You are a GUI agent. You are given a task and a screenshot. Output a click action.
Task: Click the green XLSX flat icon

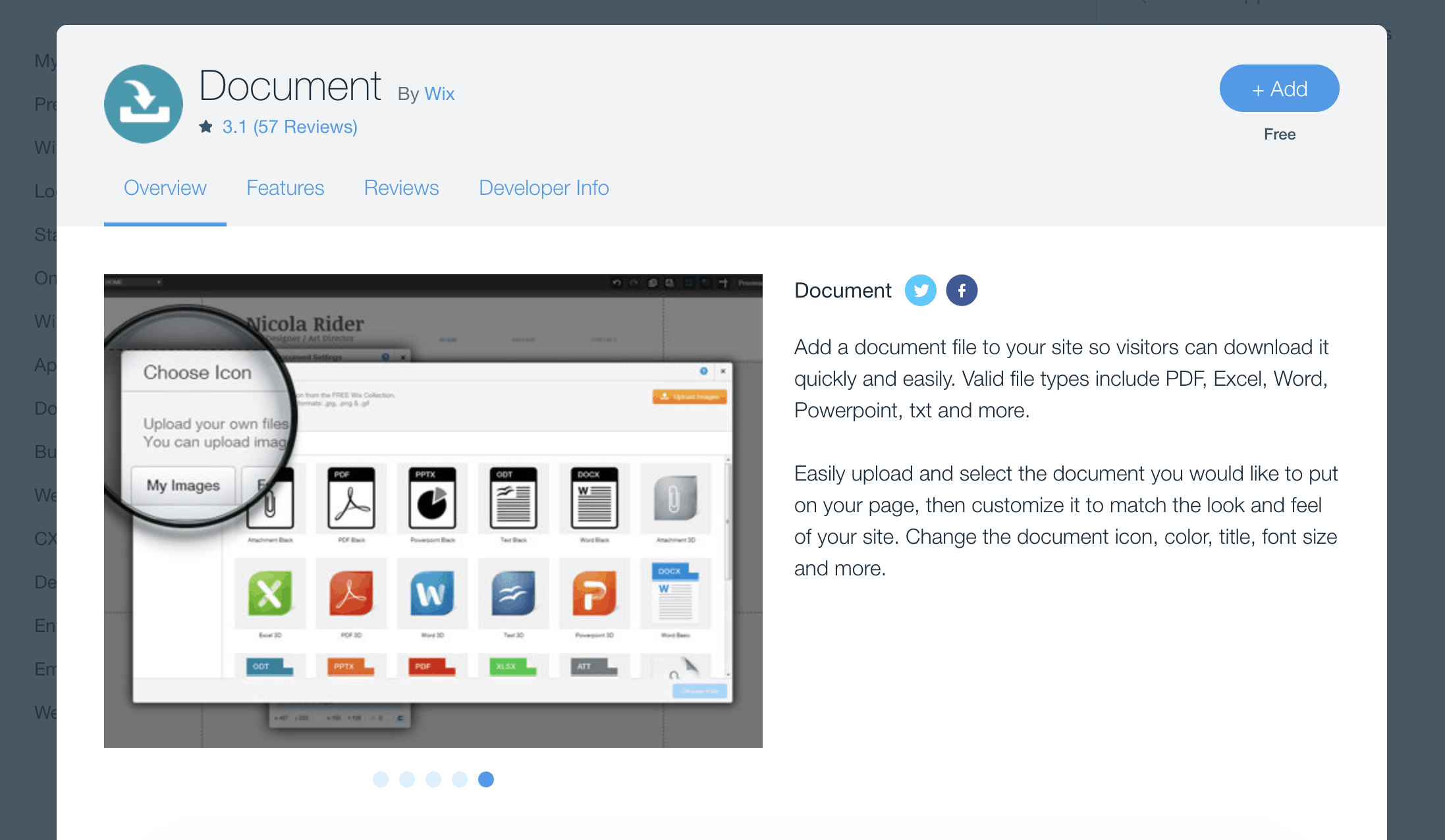(513, 666)
